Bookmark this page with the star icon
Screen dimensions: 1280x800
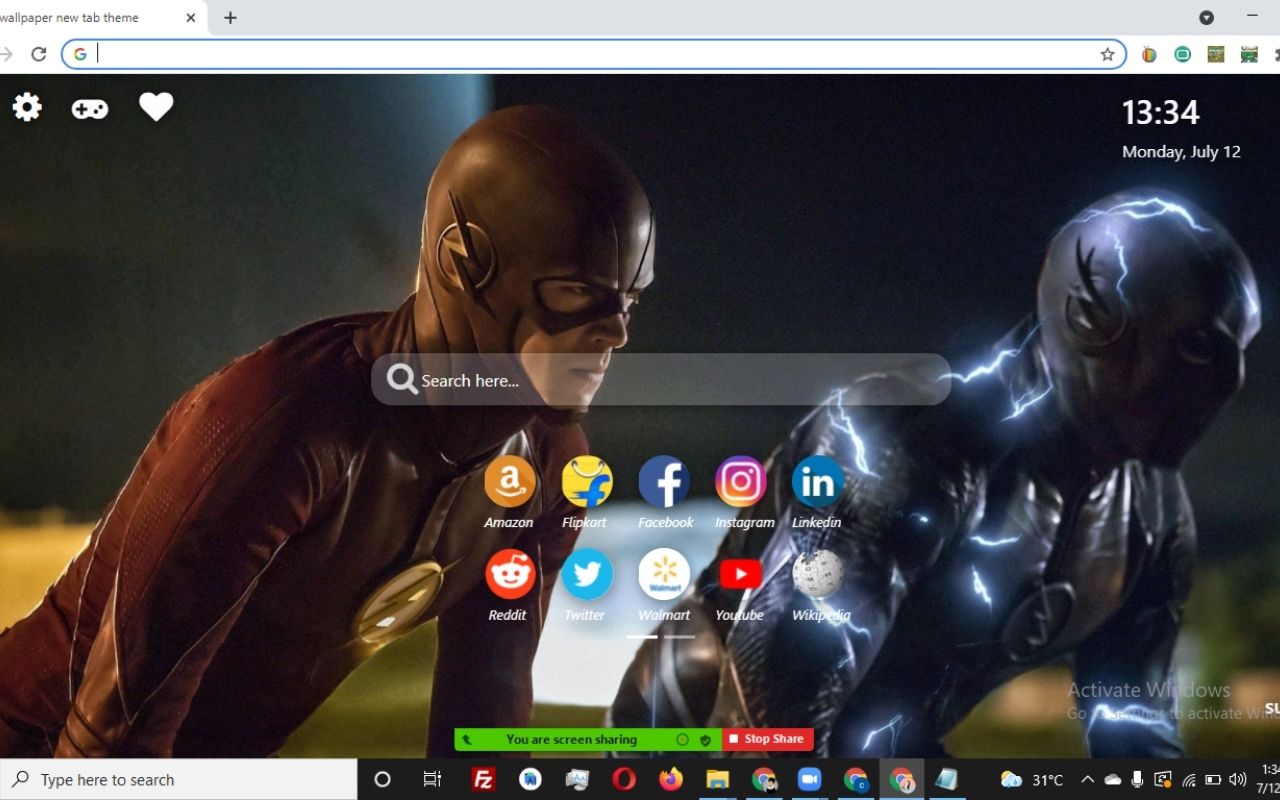pos(1107,54)
